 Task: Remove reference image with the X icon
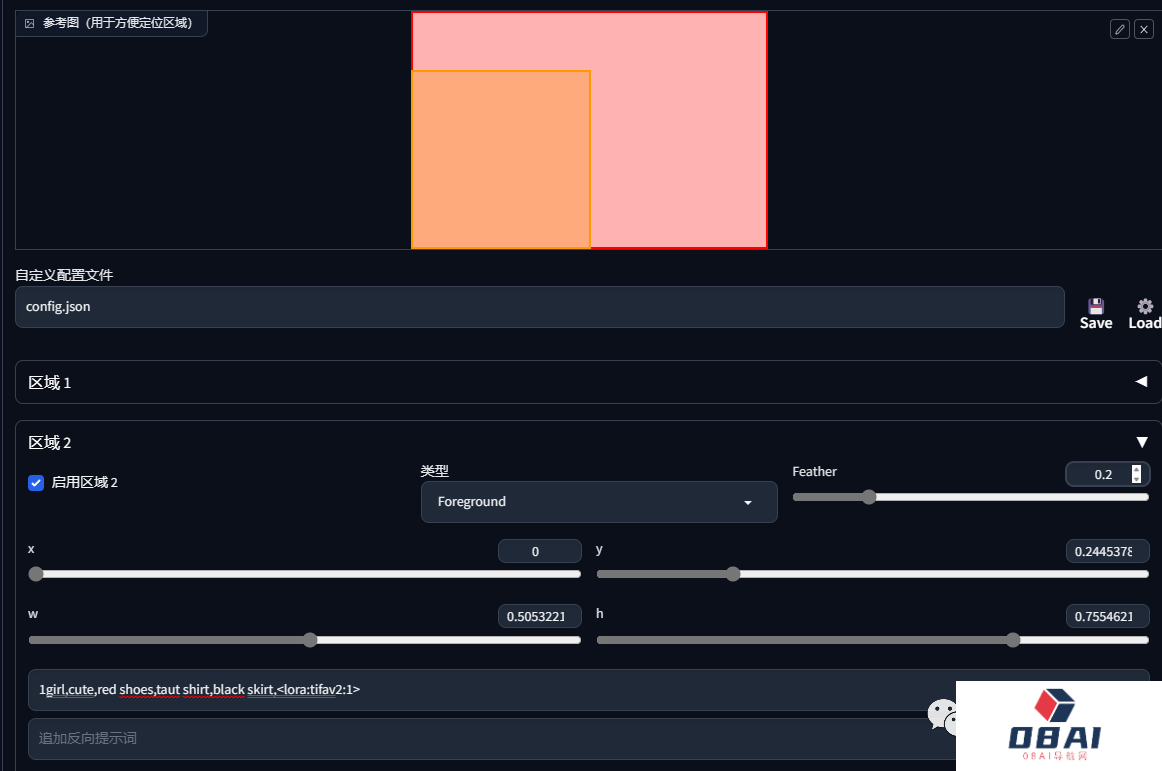click(x=1143, y=29)
